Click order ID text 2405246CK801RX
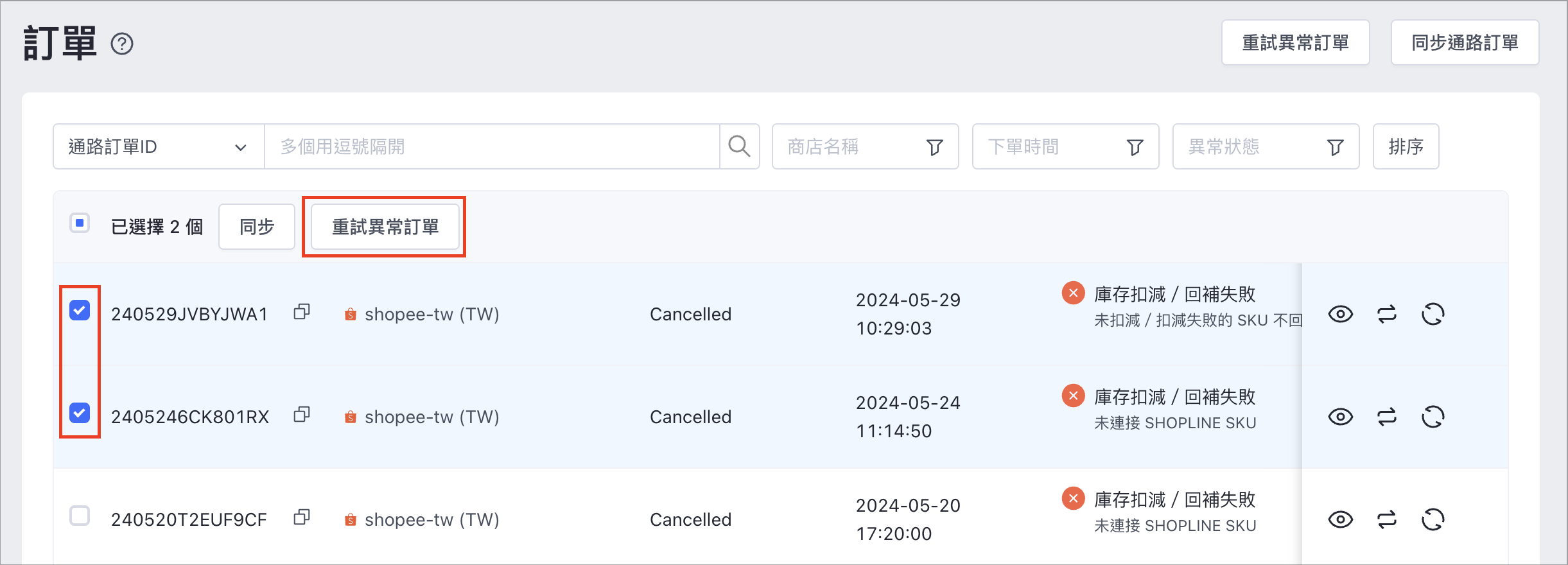The width and height of the screenshot is (1568, 565). tap(190, 417)
